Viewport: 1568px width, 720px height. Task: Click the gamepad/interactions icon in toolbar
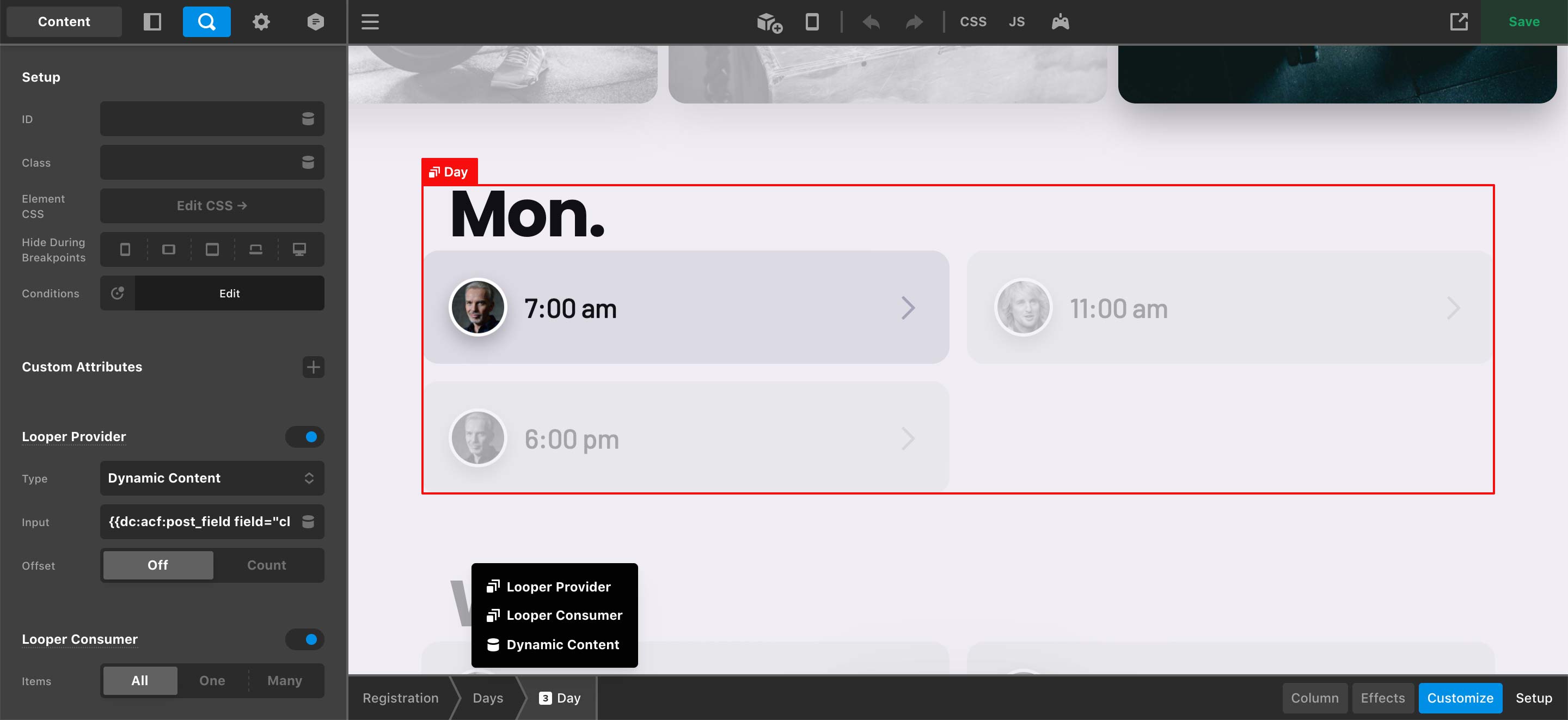point(1058,21)
